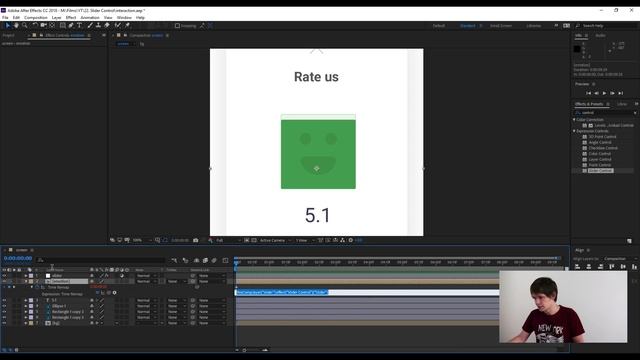Image resolution: width=640 pixels, height=360 pixels.
Task: Click the black color swatch in Info panel
Action: coord(577,49)
